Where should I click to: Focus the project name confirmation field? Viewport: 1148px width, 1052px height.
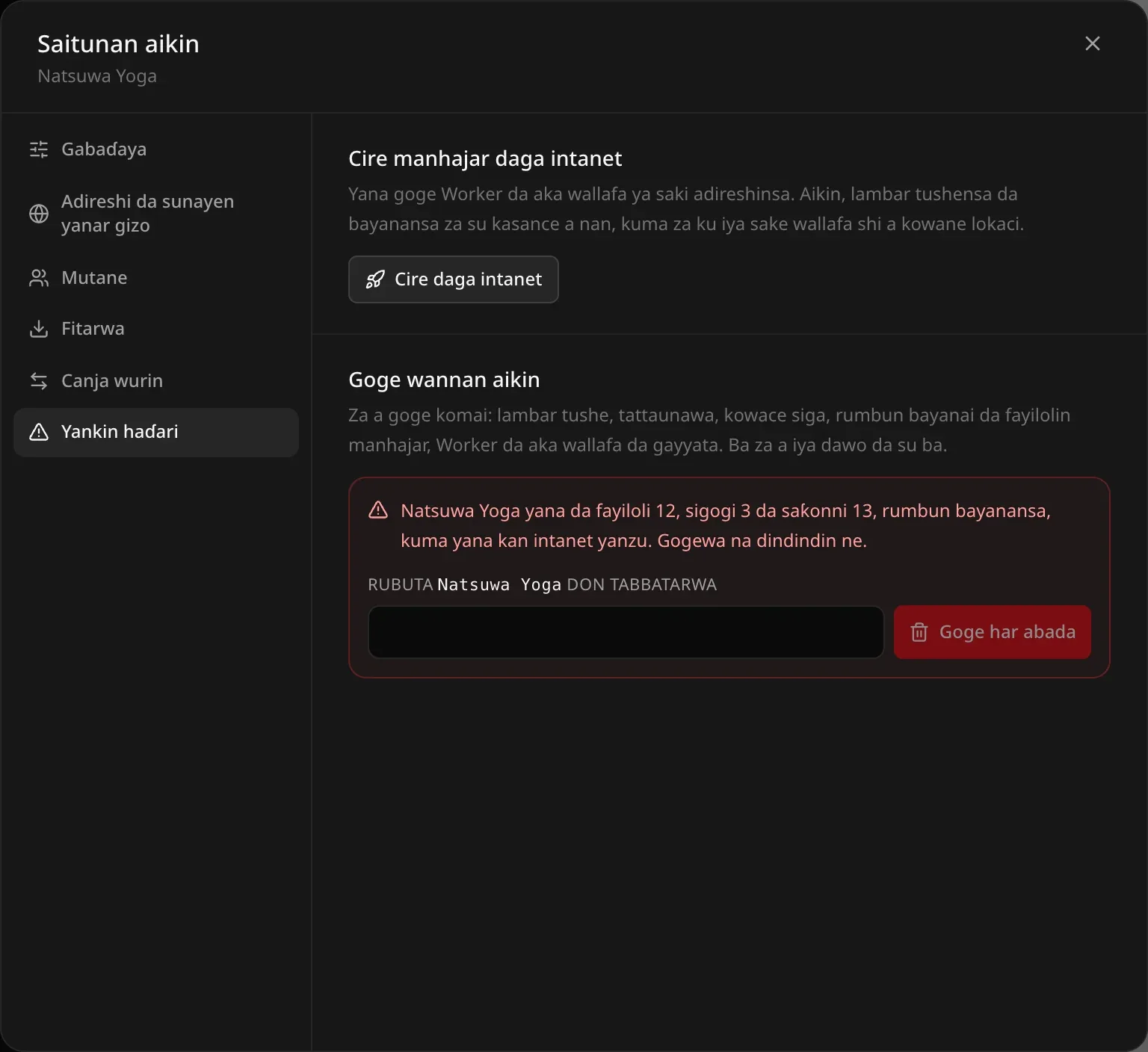(x=626, y=632)
